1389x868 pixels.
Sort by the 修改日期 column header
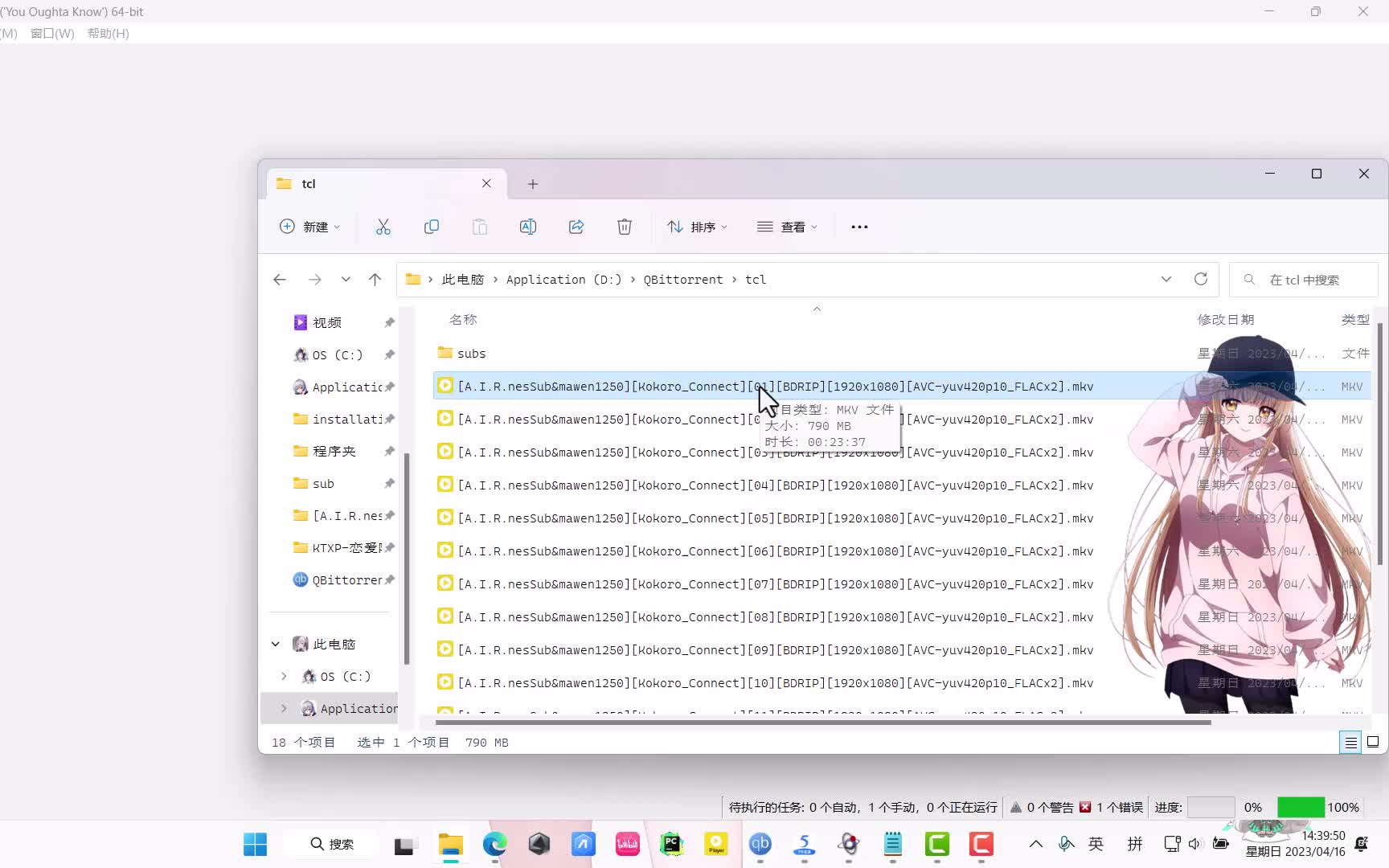pos(1226,320)
